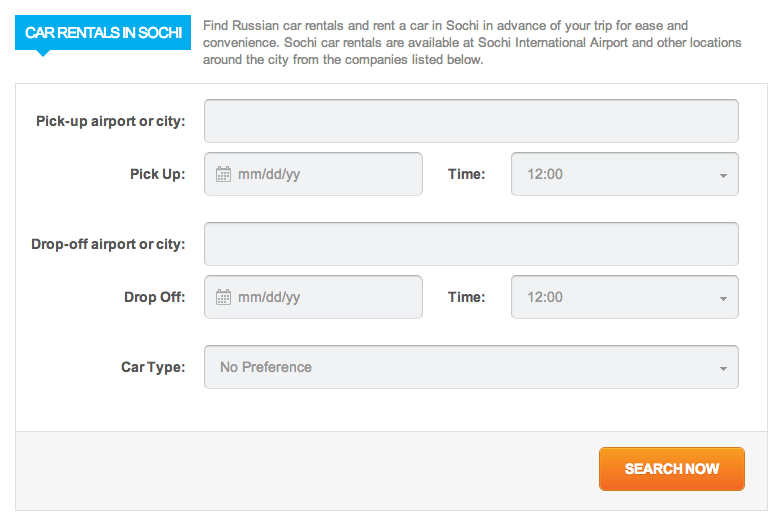Screen dimensions: 783x527
Task: Click the arrow on the Car Type dropdown
Action: pyautogui.click(x=722, y=368)
